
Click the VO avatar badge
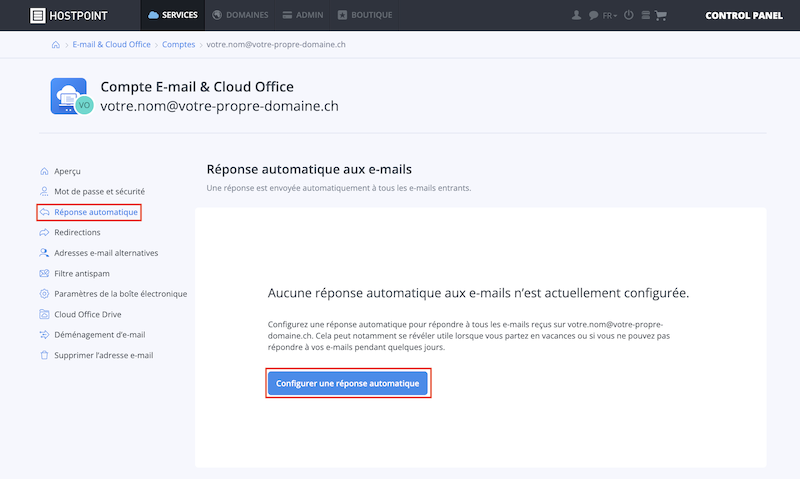(x=84, y=106)
